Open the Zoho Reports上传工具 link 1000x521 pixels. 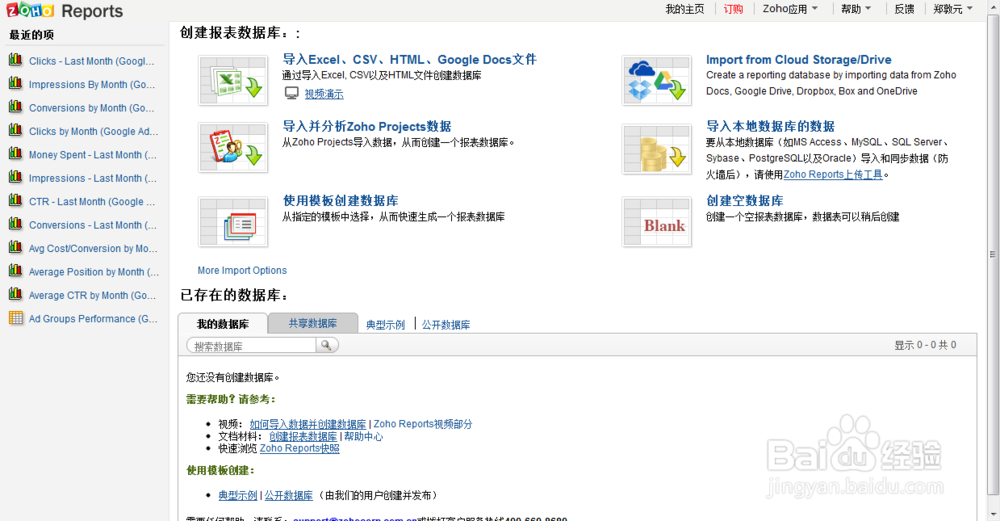[833, 174]
